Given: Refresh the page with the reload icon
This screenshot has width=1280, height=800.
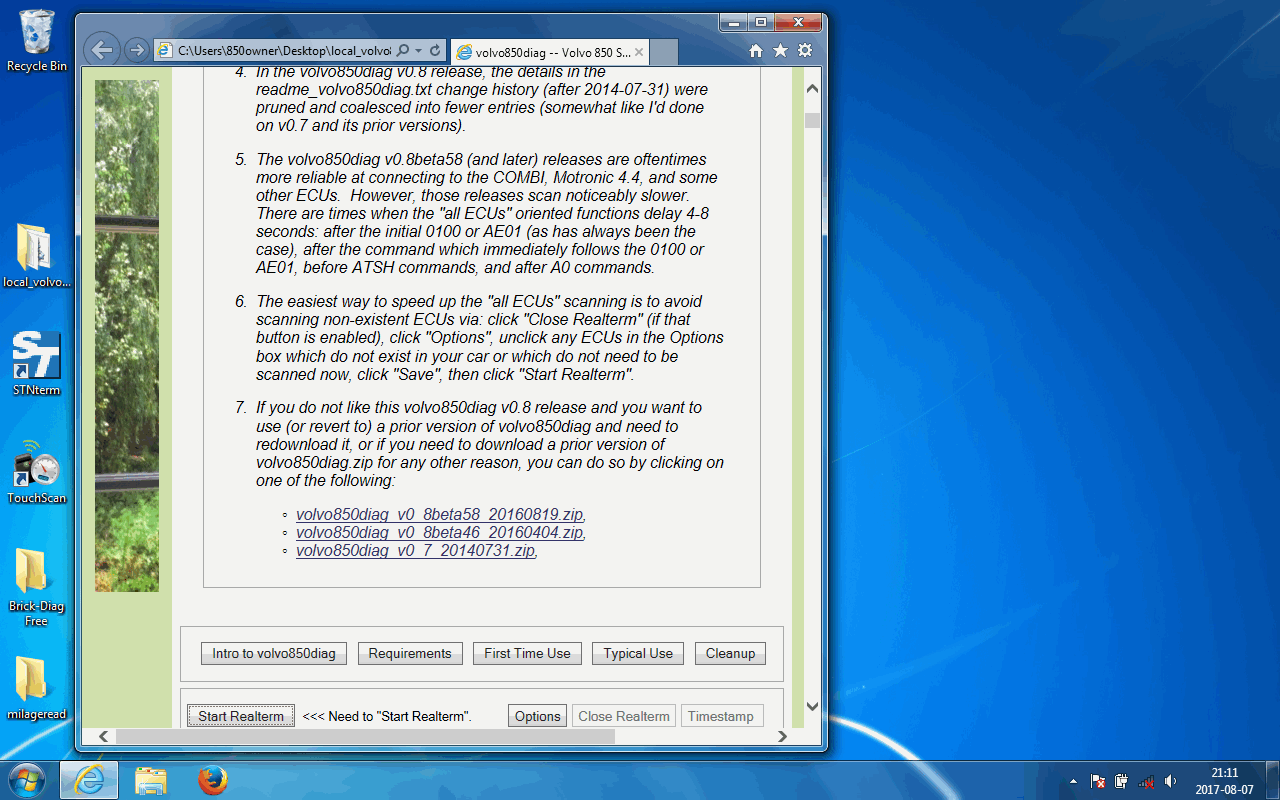Looking at the screenshot, I should pos(435,50).
